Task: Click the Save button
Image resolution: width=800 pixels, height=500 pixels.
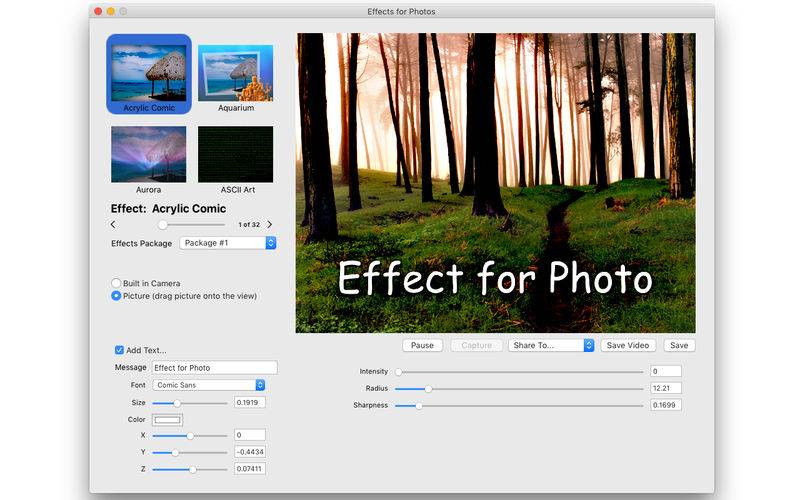Action: click(679, 345)
